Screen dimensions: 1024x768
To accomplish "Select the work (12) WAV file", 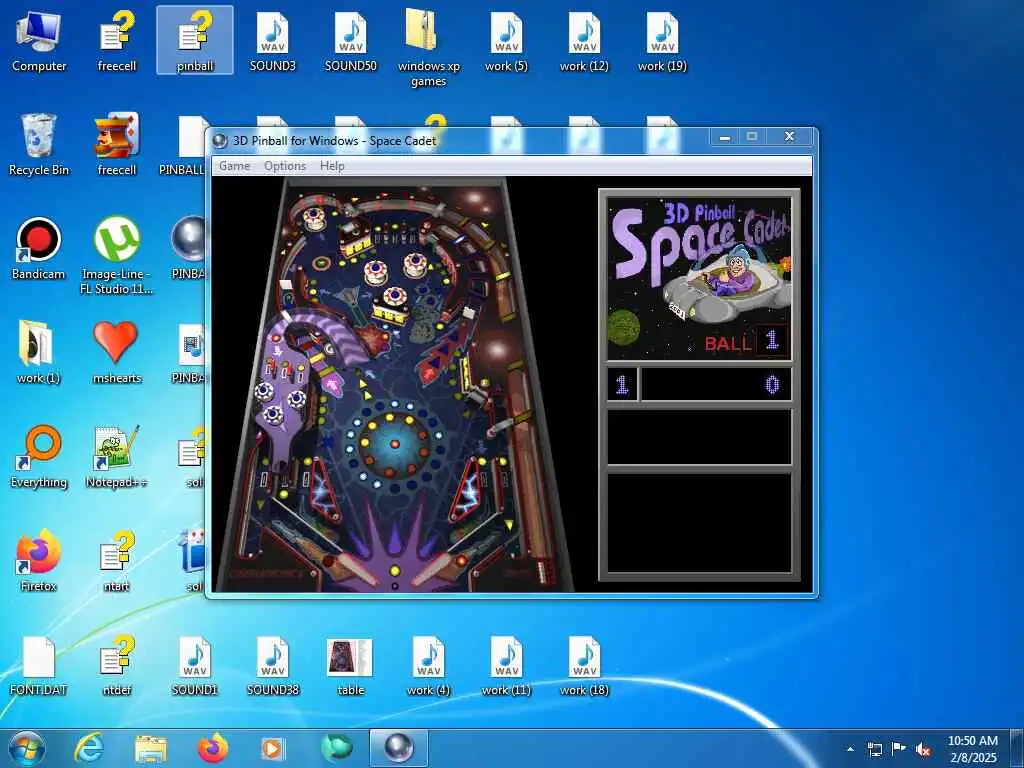I will click(x=584, y=40).
